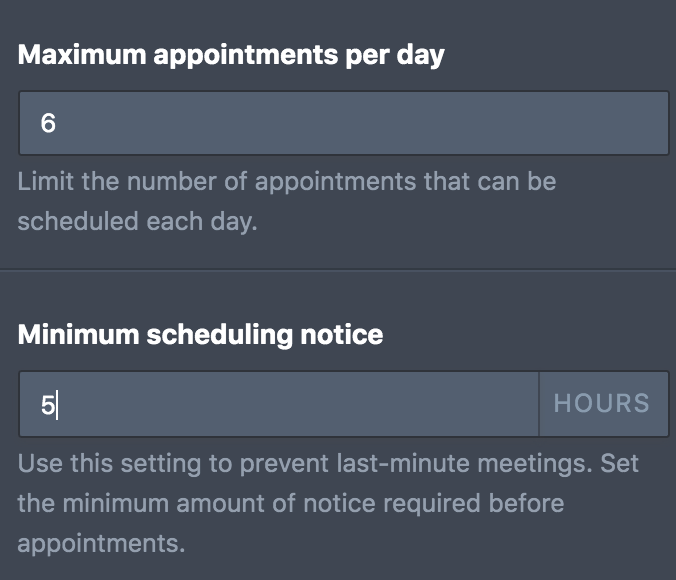Click the HOURS unit suffix box

pos(603,404)
